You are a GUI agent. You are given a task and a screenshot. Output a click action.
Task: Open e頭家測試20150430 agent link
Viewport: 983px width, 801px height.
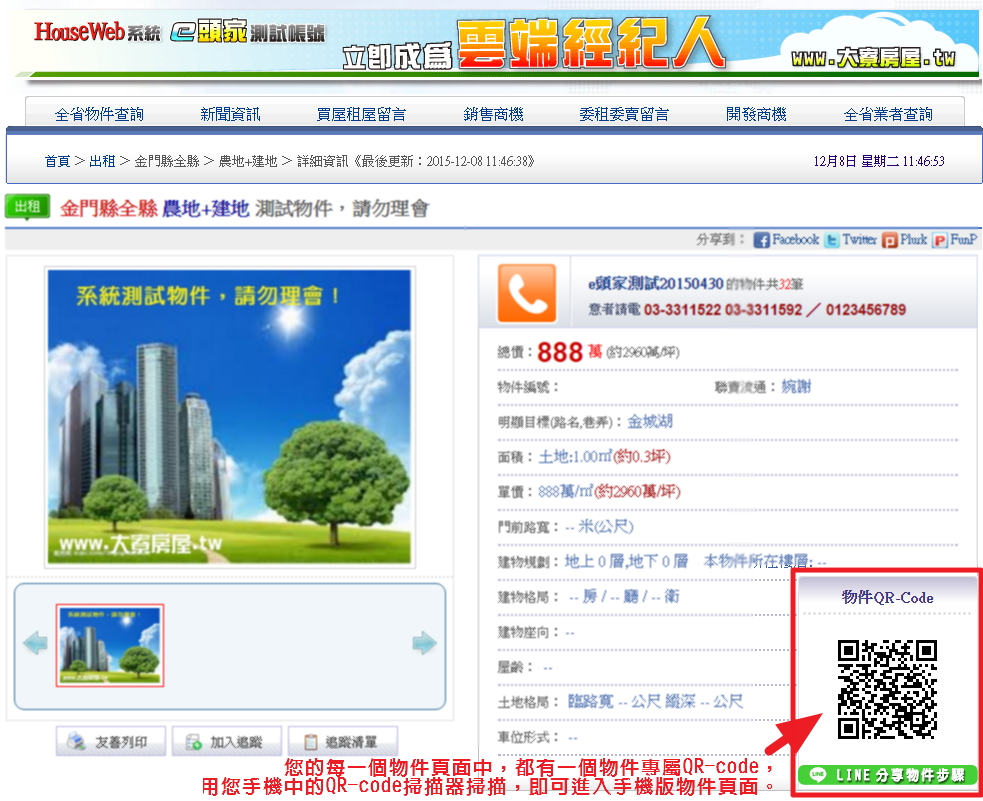point(656,284)
